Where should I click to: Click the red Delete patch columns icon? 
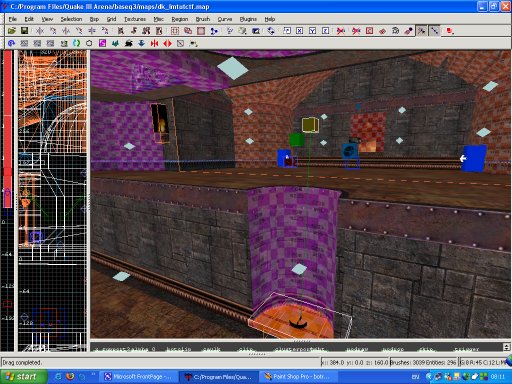point(167,43)
